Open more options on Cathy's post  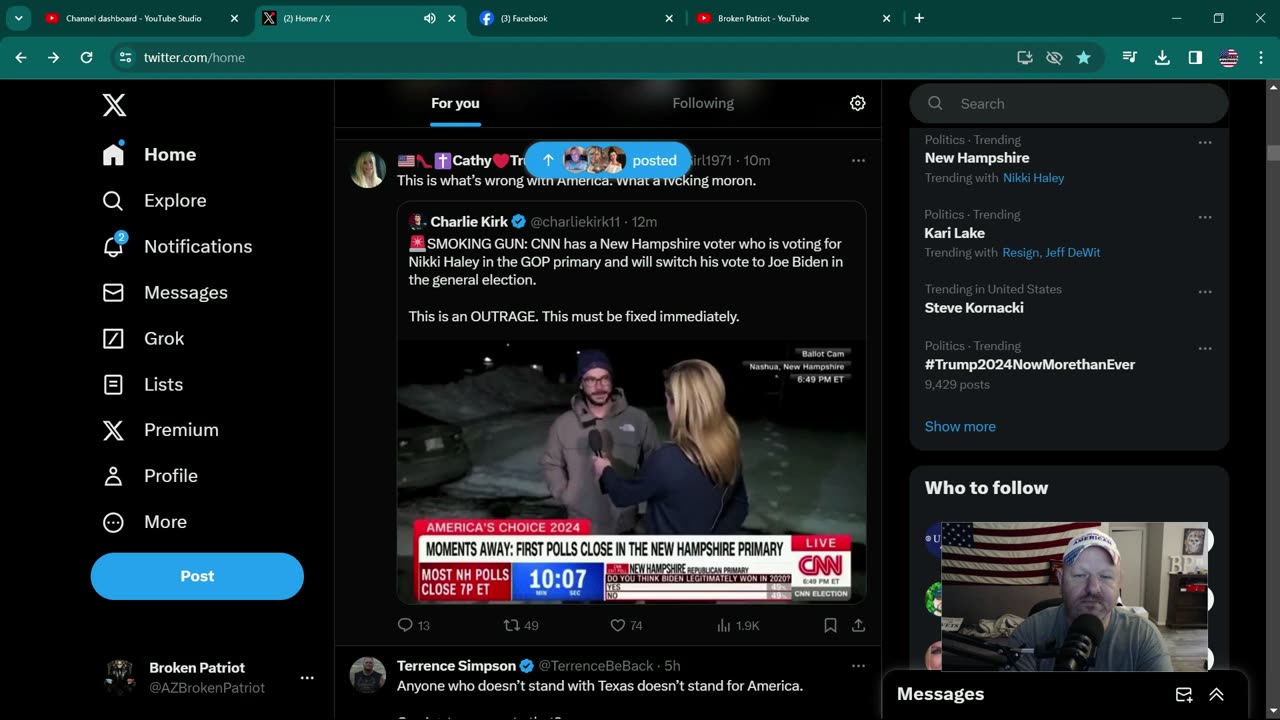click(858, 160)
